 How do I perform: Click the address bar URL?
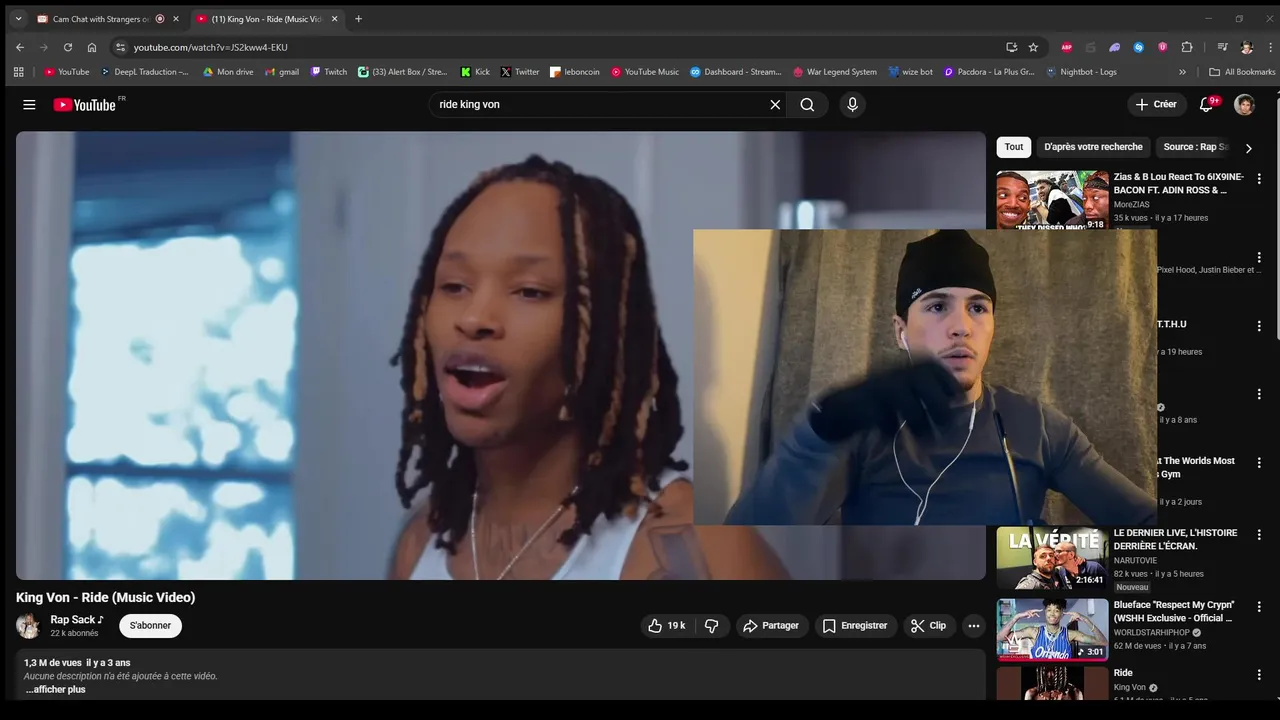(x=211, y=47)
